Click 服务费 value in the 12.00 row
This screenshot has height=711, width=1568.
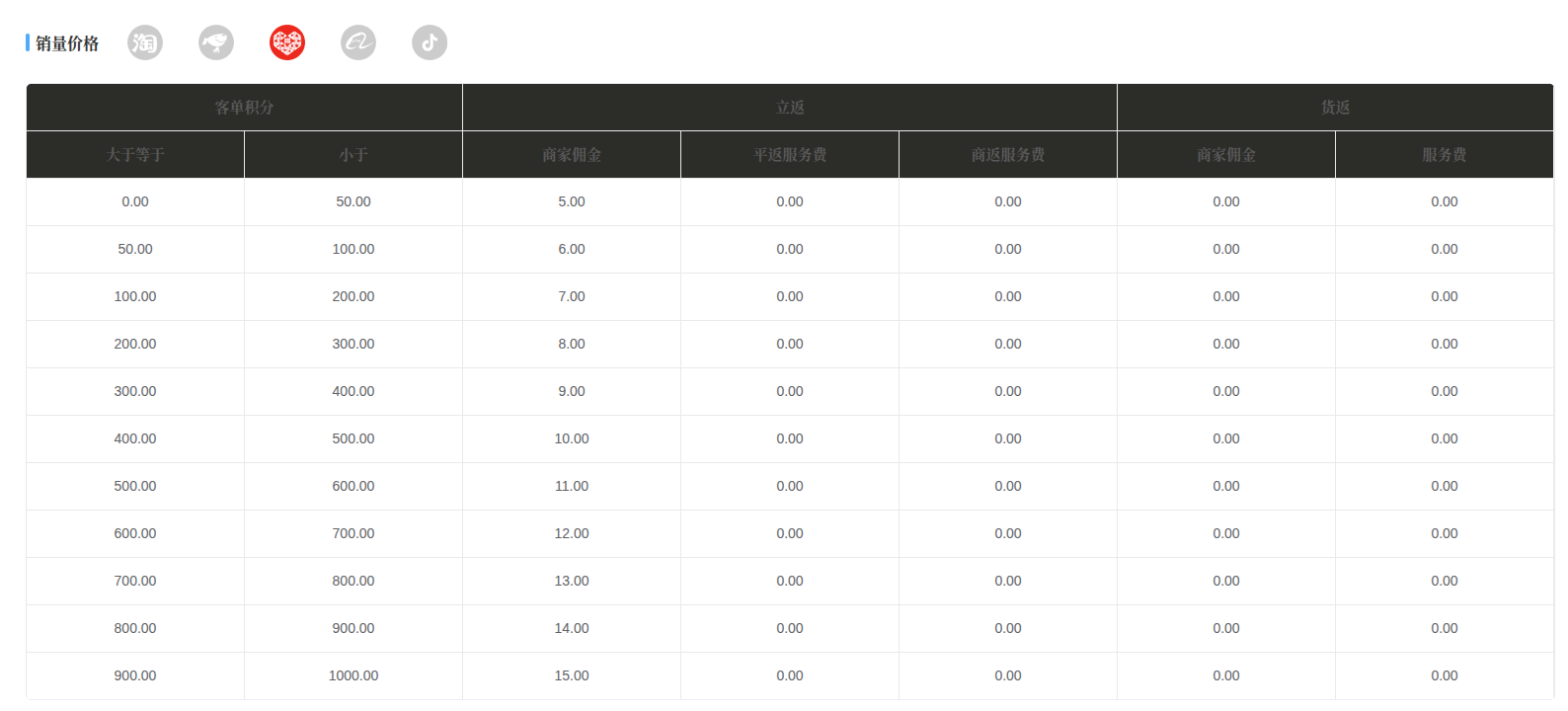(x=1445, y=533)
